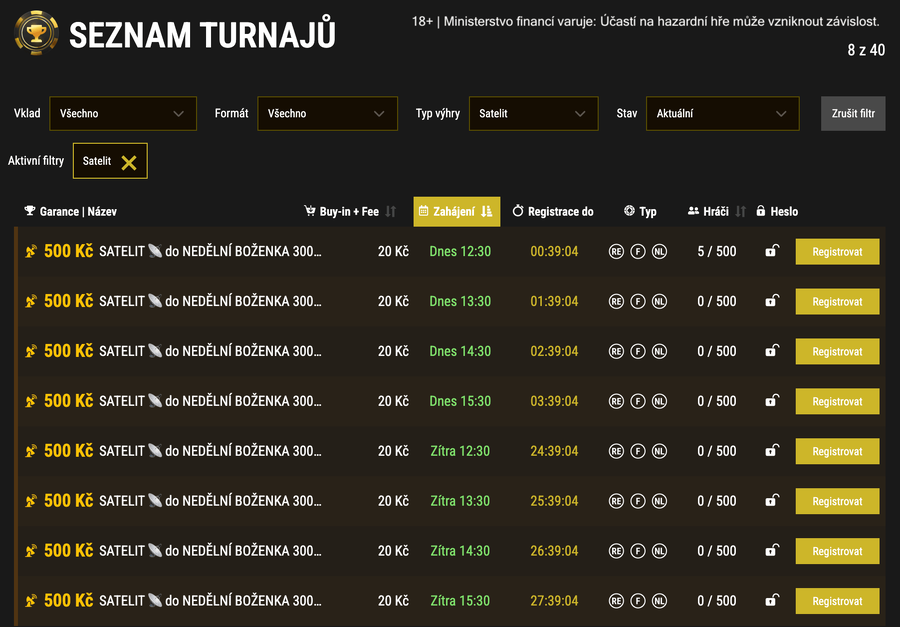Remove the Satelit active filter chip
The image size is (900, 627).
[129, 162]
